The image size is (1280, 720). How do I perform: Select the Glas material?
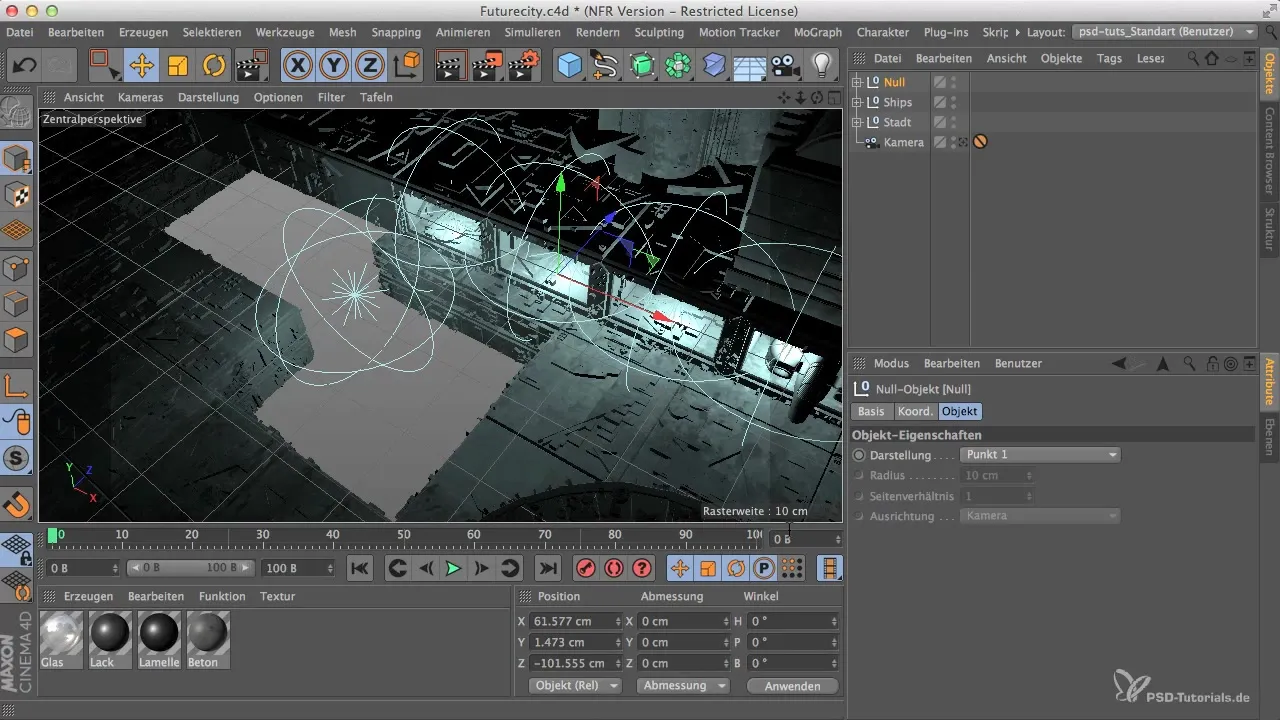60,639
